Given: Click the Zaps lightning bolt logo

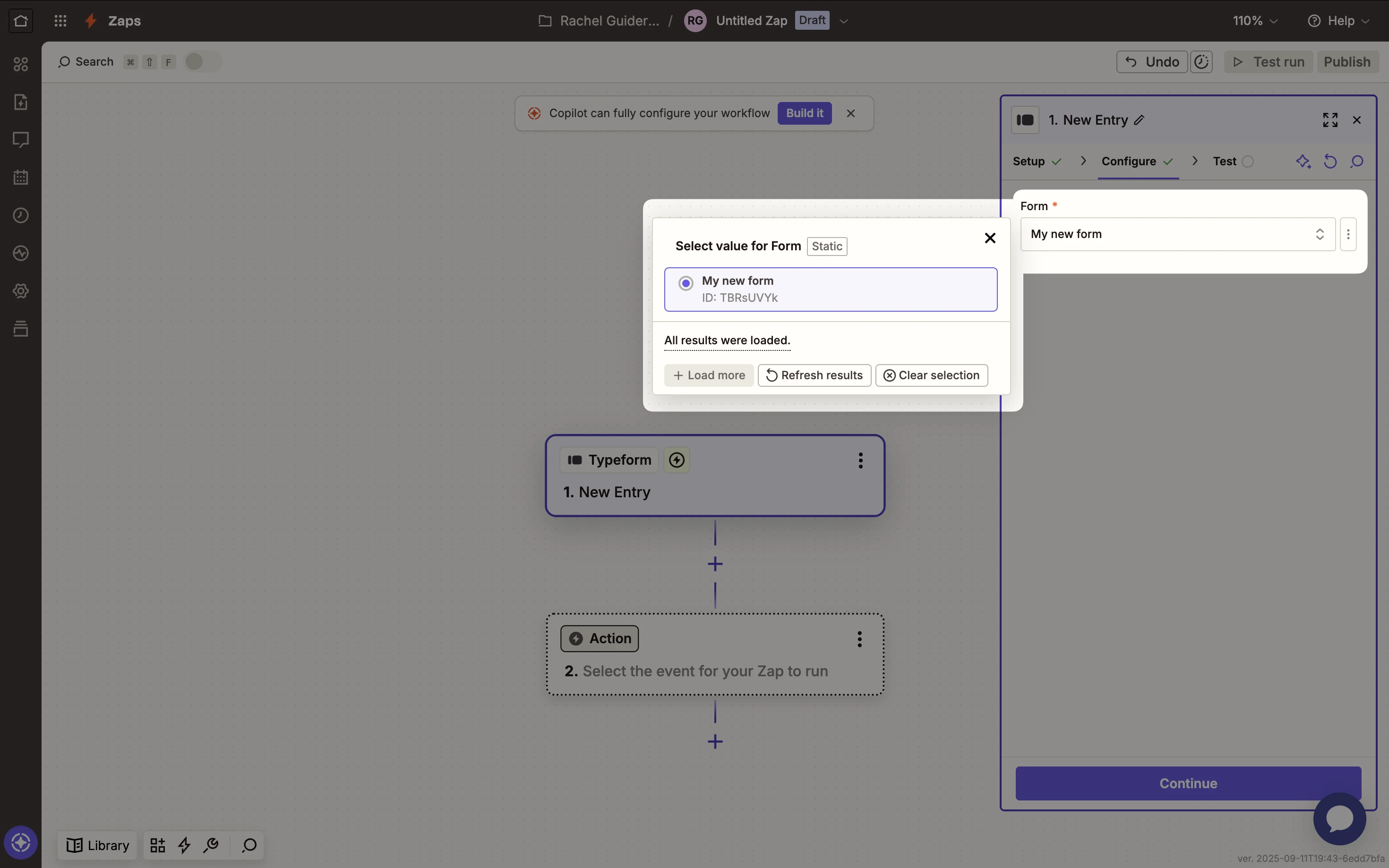Looking at the screenshot, I should click(91, 21).
